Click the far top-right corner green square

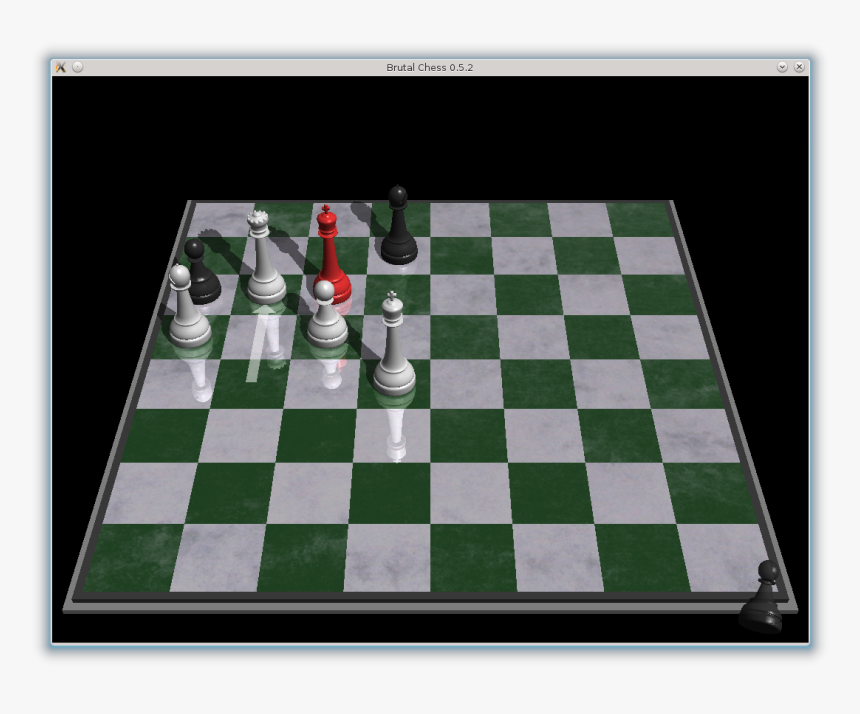636,219
